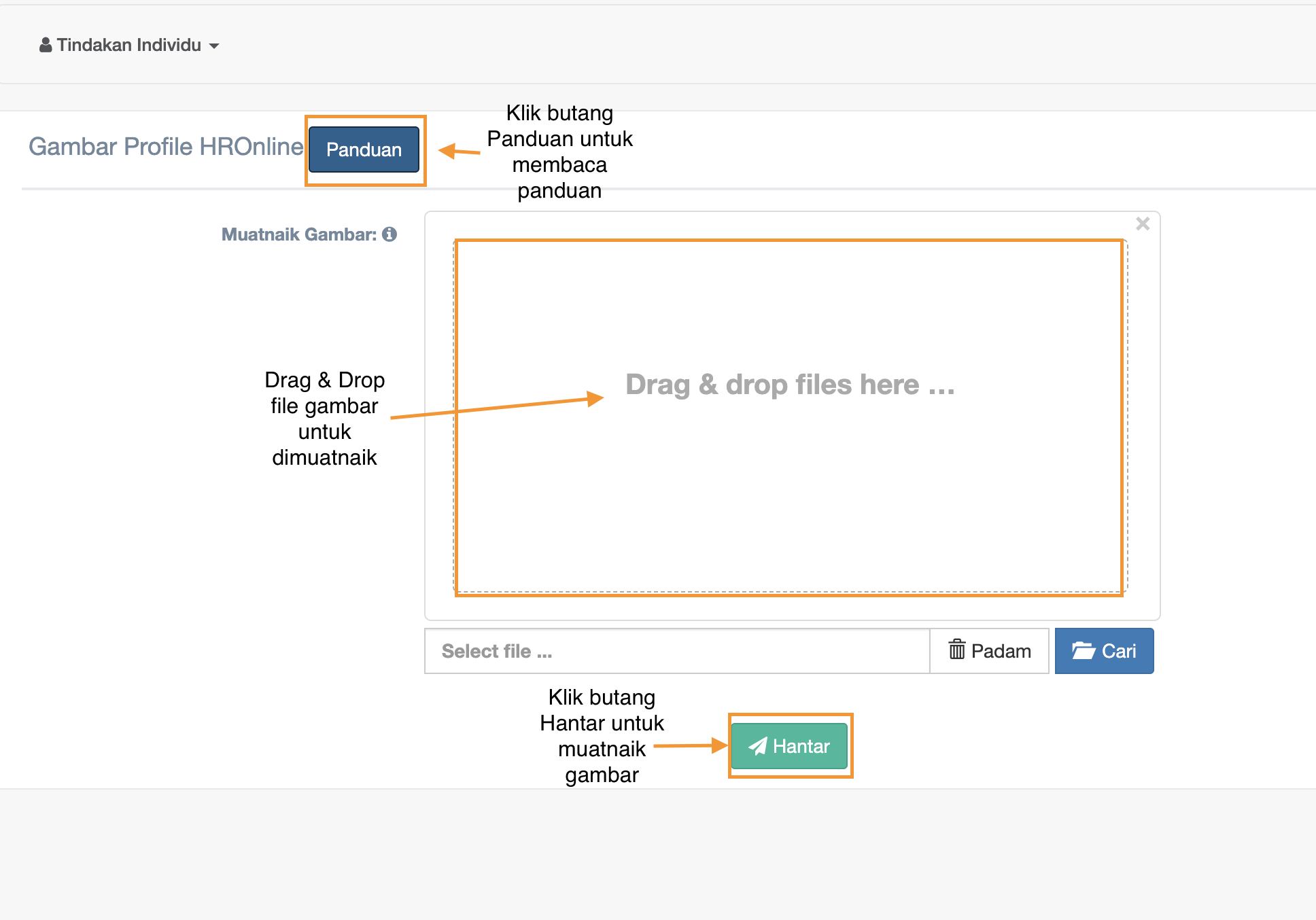Click the Gambar Profile HROnline heading
The image size is (1316, 920).
point(166,147)
